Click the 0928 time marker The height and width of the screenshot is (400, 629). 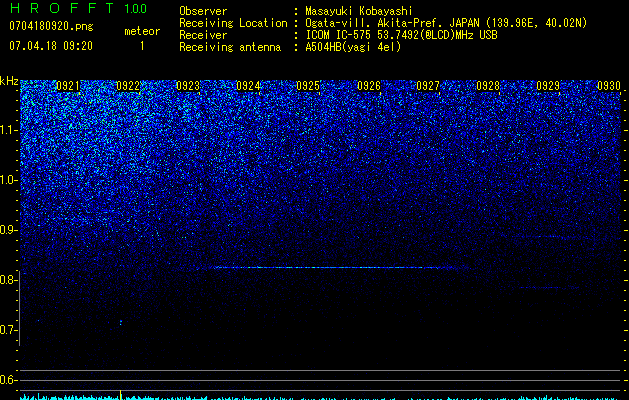(488, 86)
